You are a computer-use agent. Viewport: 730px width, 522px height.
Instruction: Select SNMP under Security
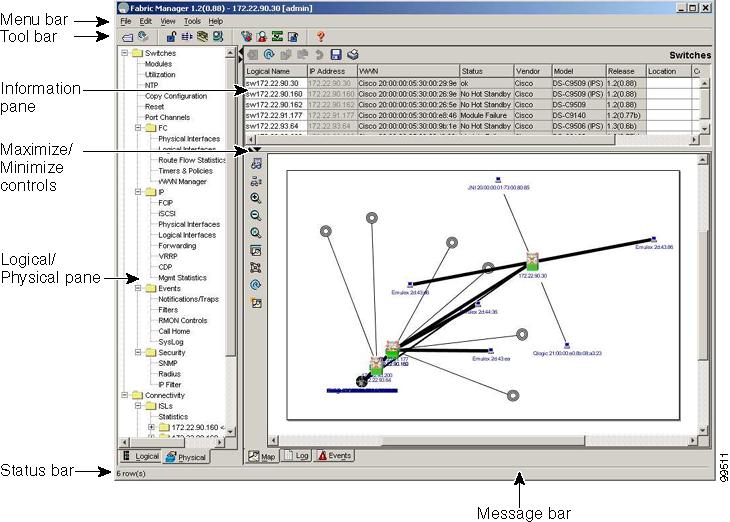tap(168, 363)
